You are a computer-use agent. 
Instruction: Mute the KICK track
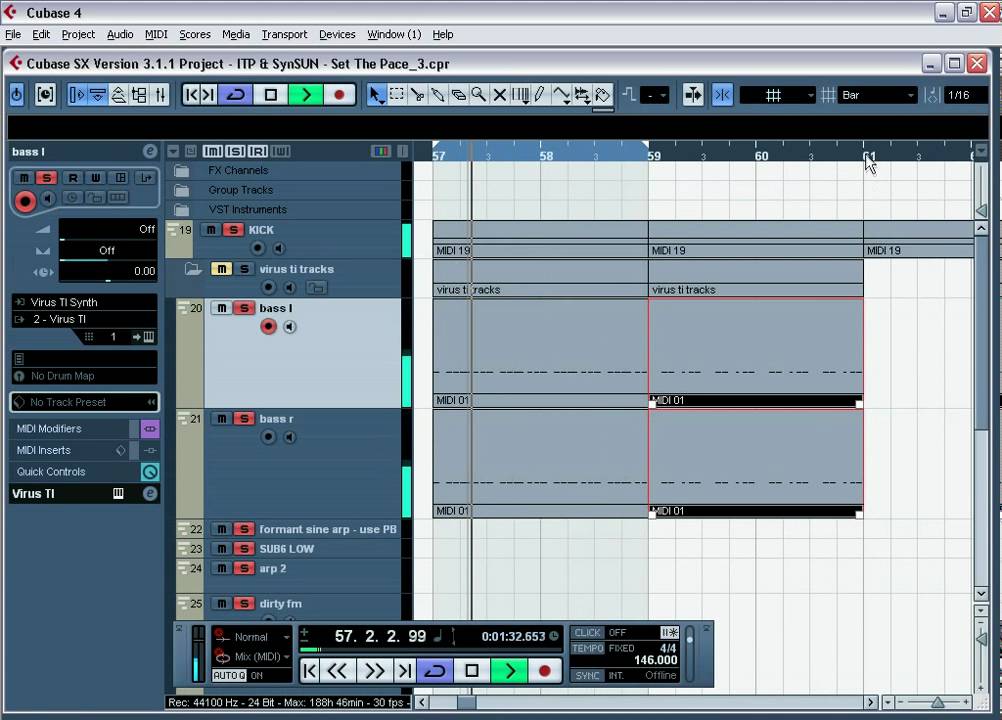point(211,230)
